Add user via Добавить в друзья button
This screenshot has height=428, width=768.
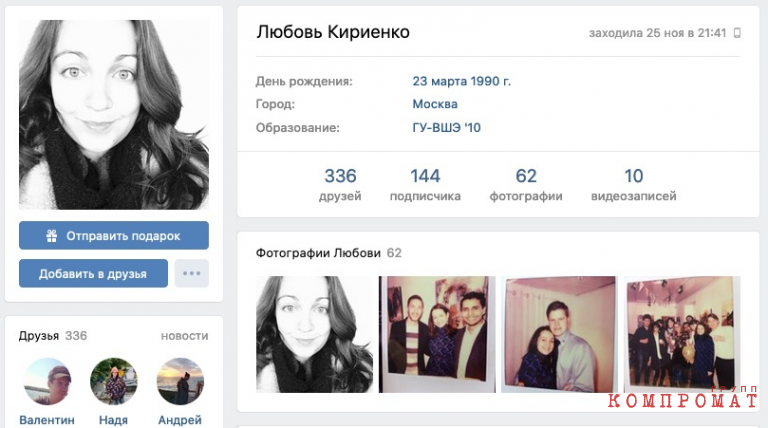[x=93, y=273]
